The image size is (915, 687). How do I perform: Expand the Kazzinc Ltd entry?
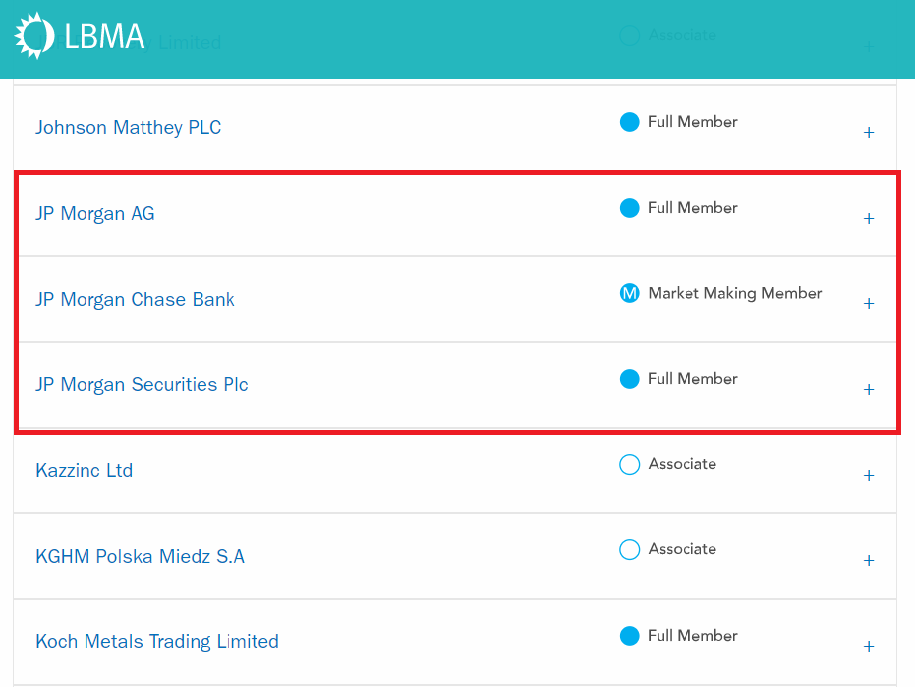point(869,475)
